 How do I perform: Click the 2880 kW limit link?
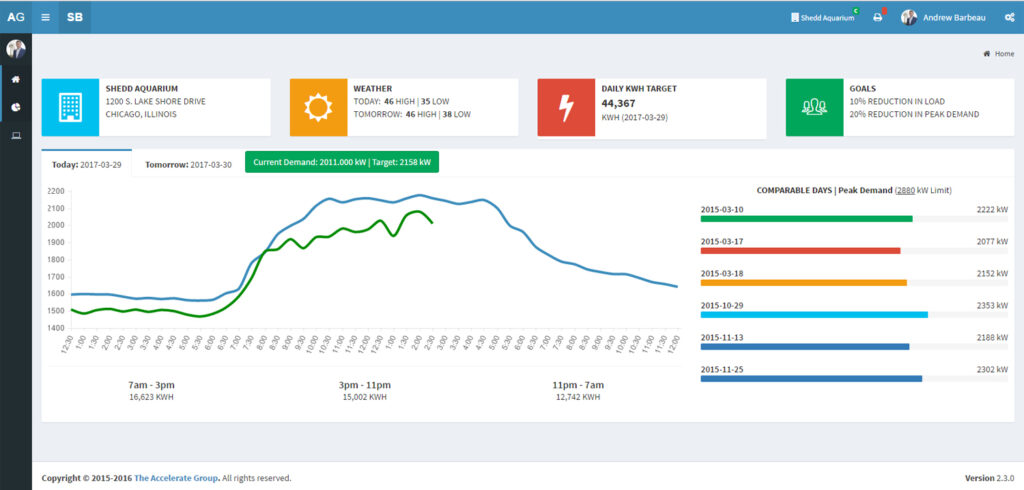pyautogui.click(x=905, y=190)
